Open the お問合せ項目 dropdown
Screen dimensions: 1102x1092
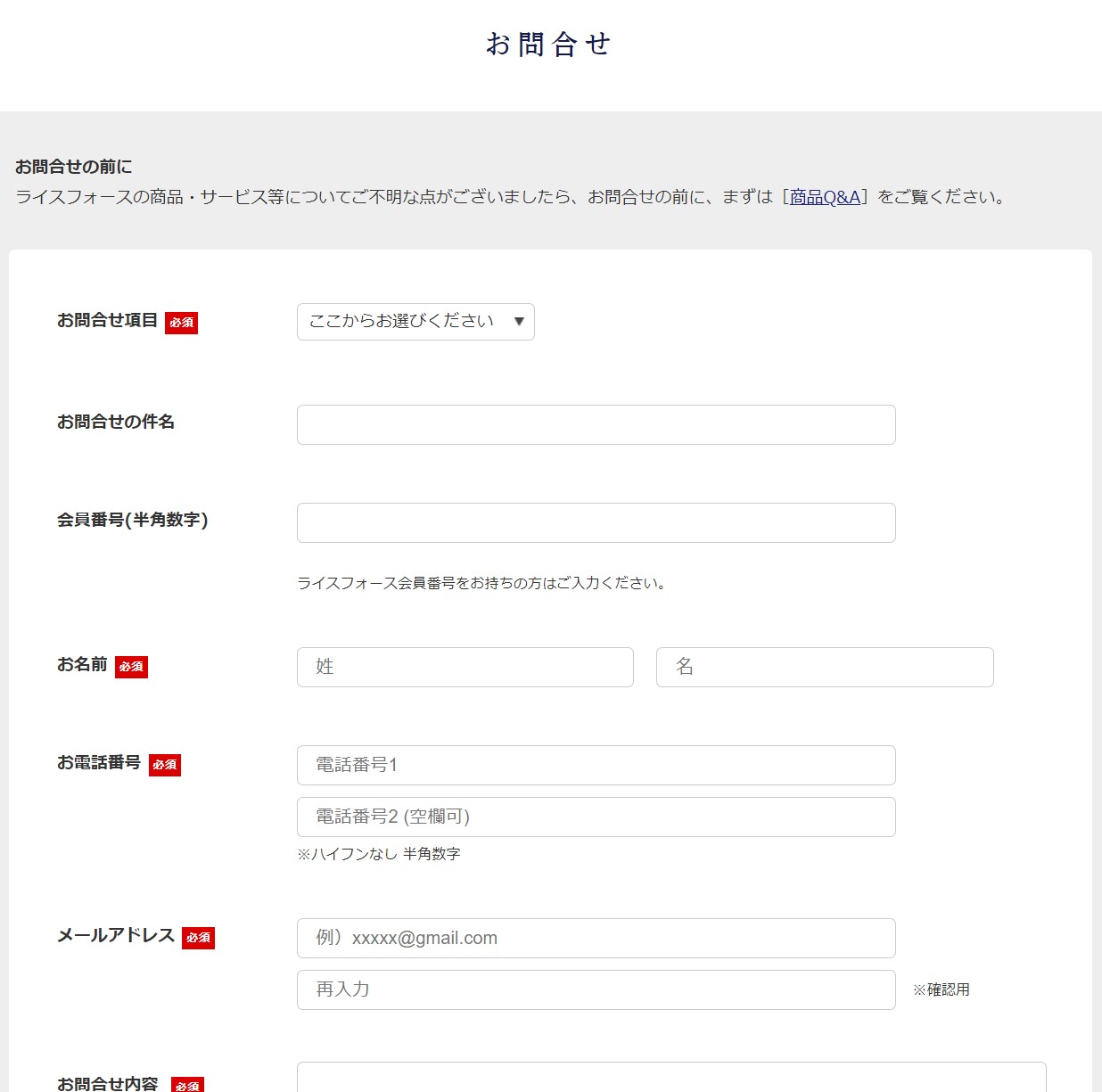pyautogui.click(x=415, y=322)
